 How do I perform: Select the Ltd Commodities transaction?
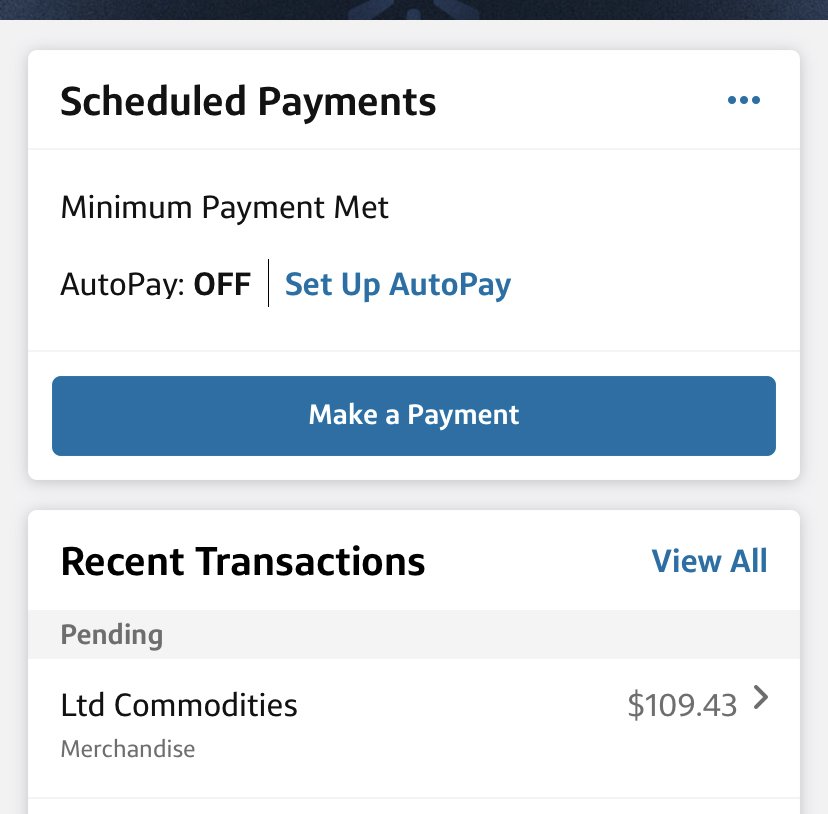(180, 705)
